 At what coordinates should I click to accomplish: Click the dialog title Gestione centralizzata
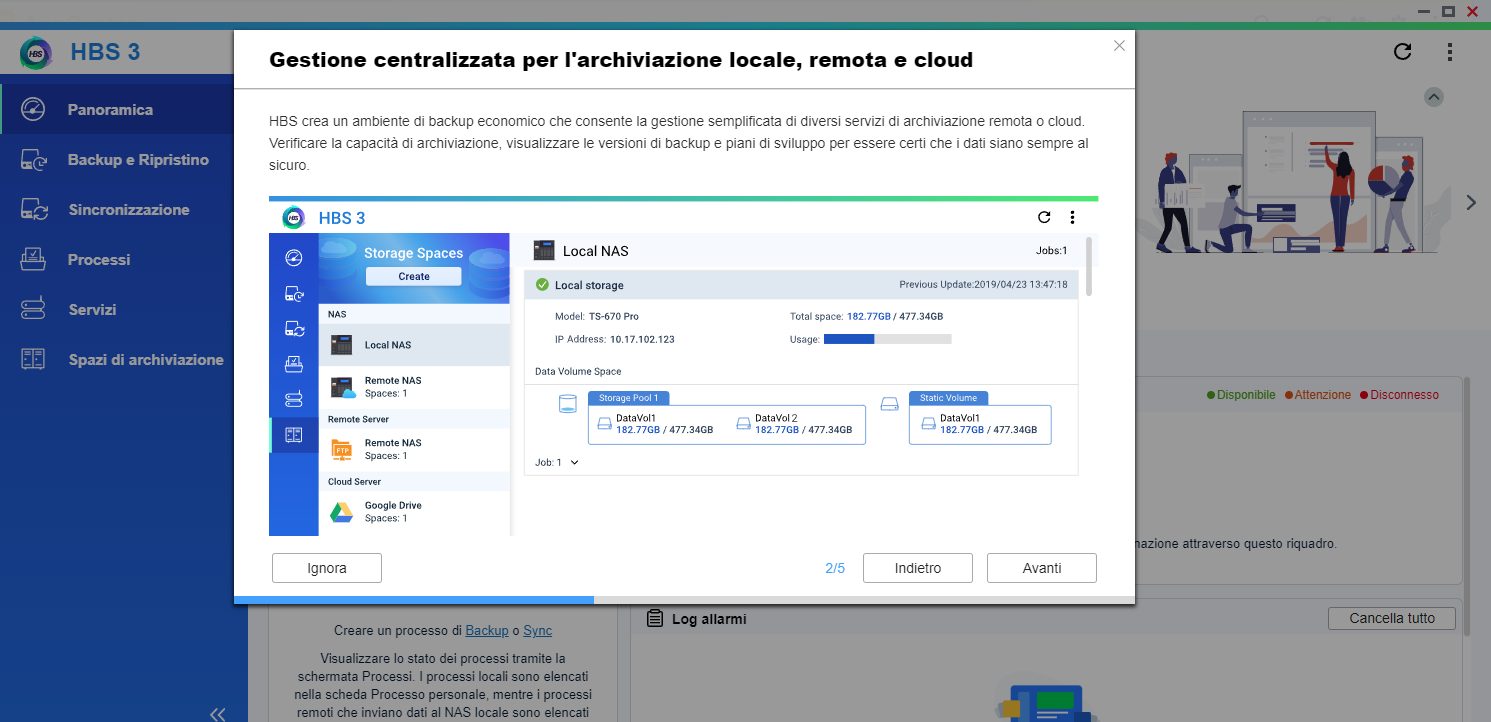[x=621, y=60]
